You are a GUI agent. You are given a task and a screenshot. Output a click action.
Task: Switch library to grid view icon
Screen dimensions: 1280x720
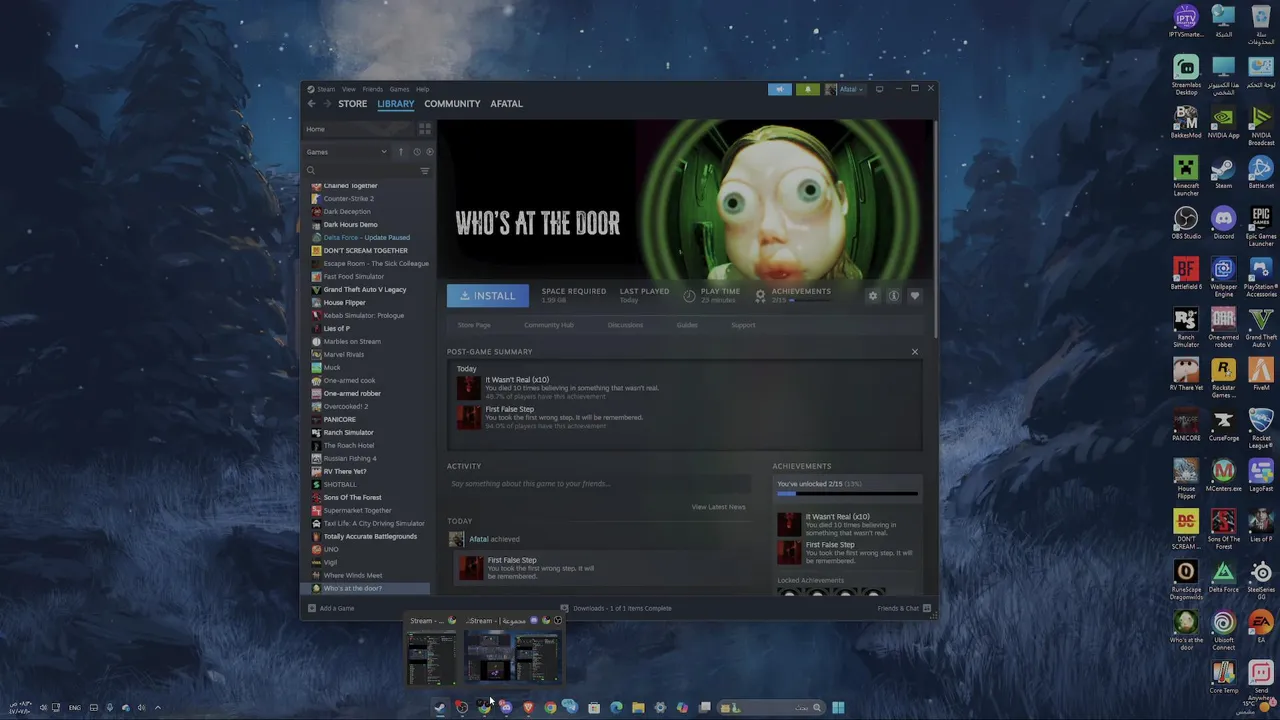click(424, 129)
